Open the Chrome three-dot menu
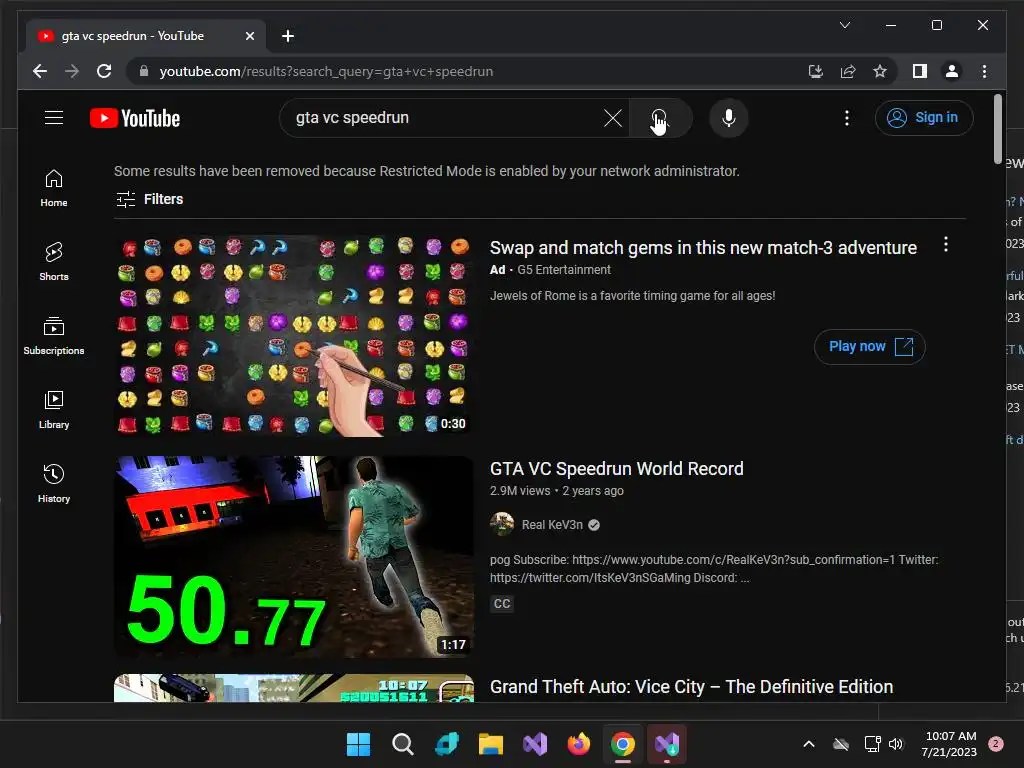The image size is (1024, 768). tap(984, 71)
